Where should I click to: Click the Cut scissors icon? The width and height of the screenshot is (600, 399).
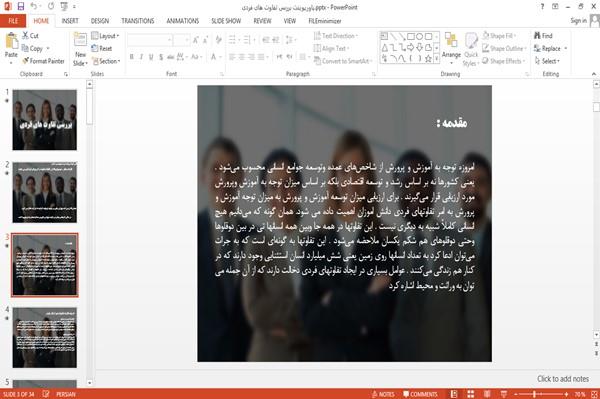pyautogui.click(x=25, y=36)
